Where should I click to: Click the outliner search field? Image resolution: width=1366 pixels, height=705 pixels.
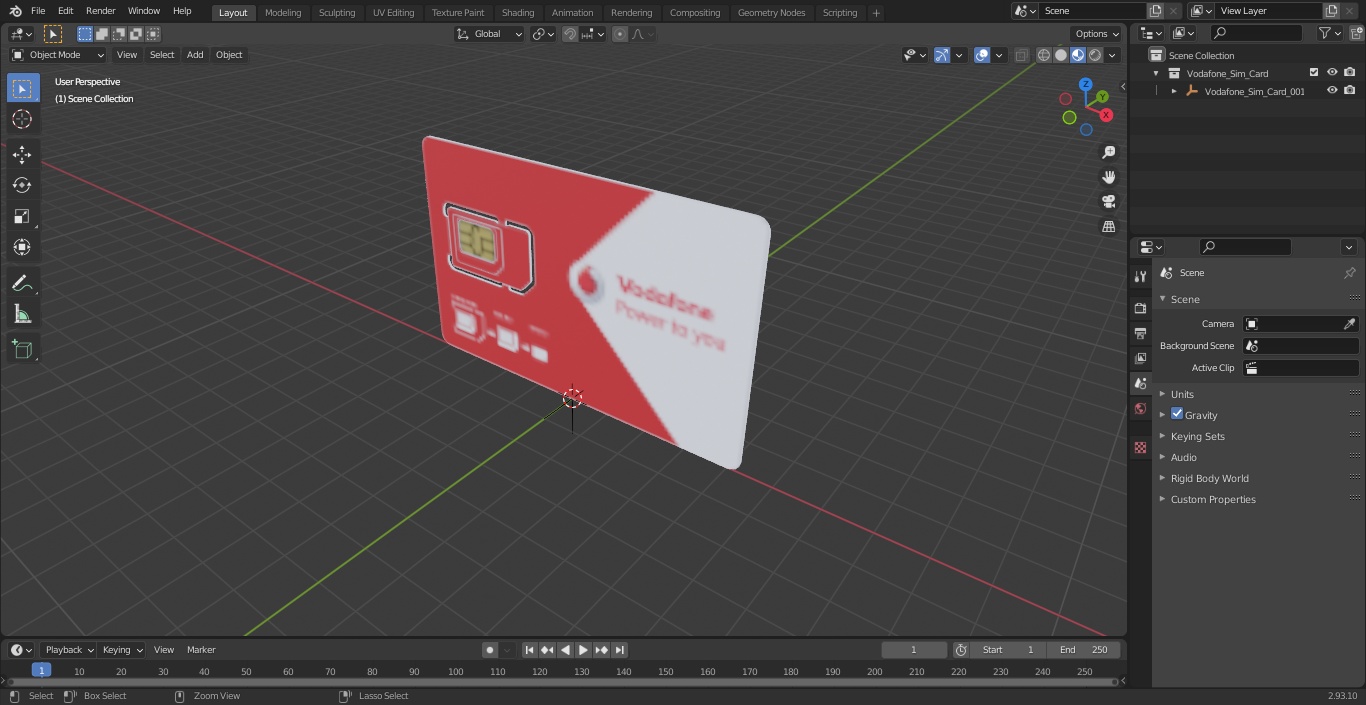click(x=1256, y=33)
